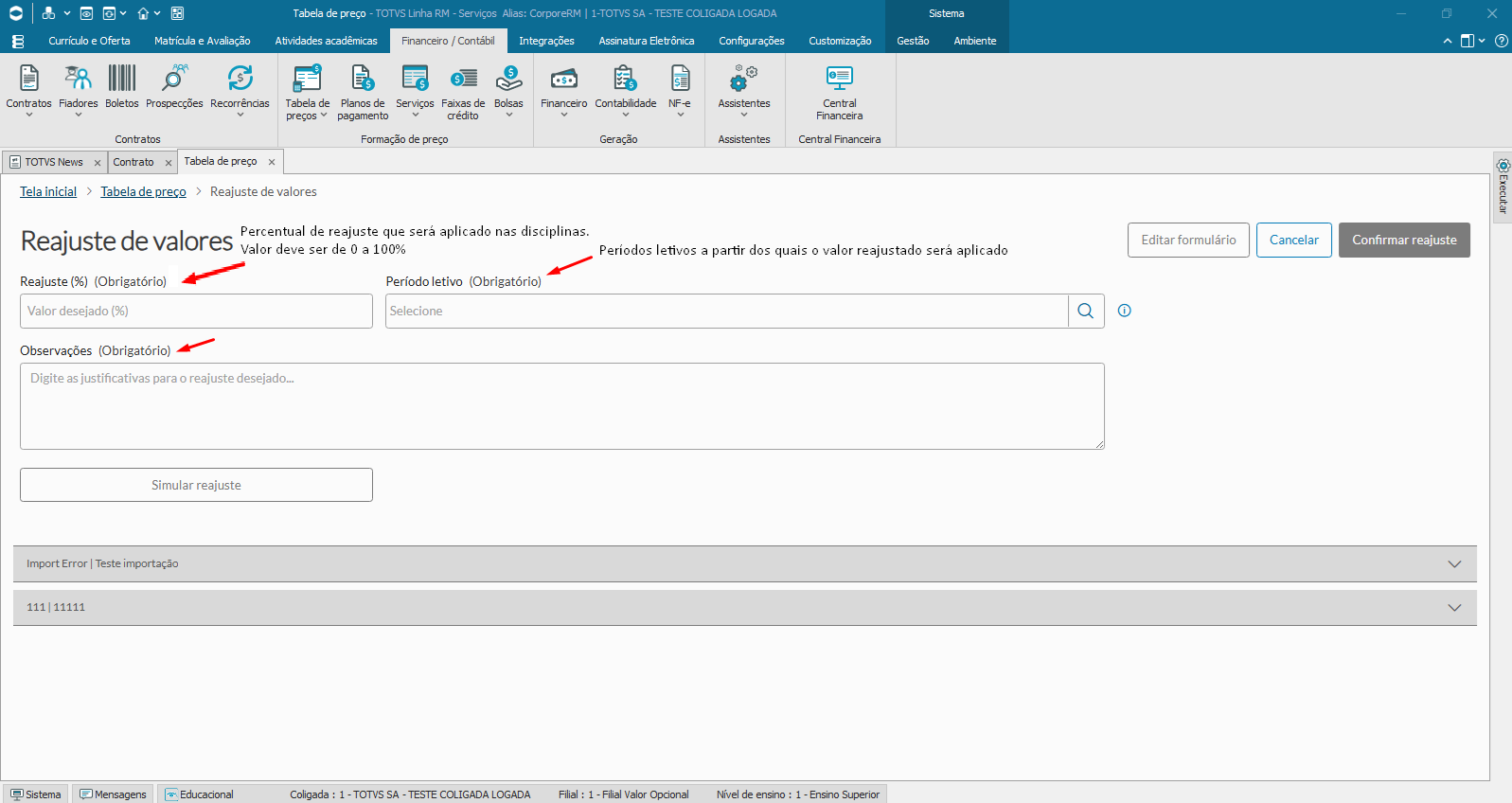Switch to the TOTVS News document tab
The image size is (1512, 803).
point(54,162)
